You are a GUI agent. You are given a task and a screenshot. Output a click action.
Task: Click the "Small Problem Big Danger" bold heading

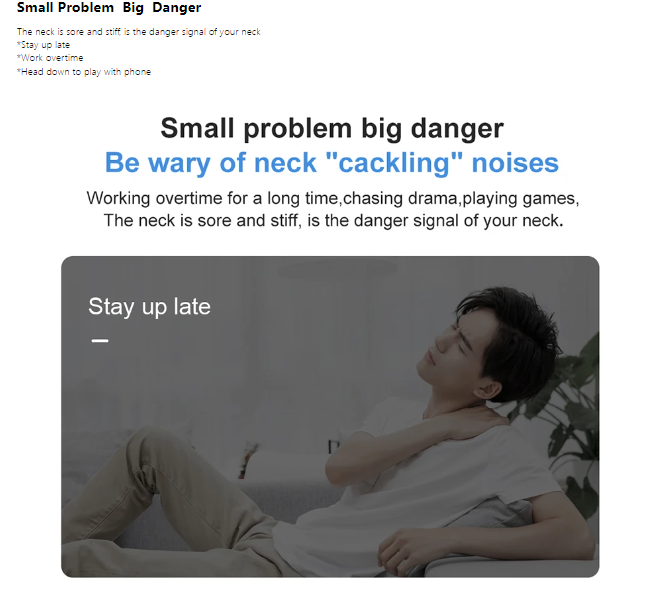pyautogui.click(x=109, y=7)
